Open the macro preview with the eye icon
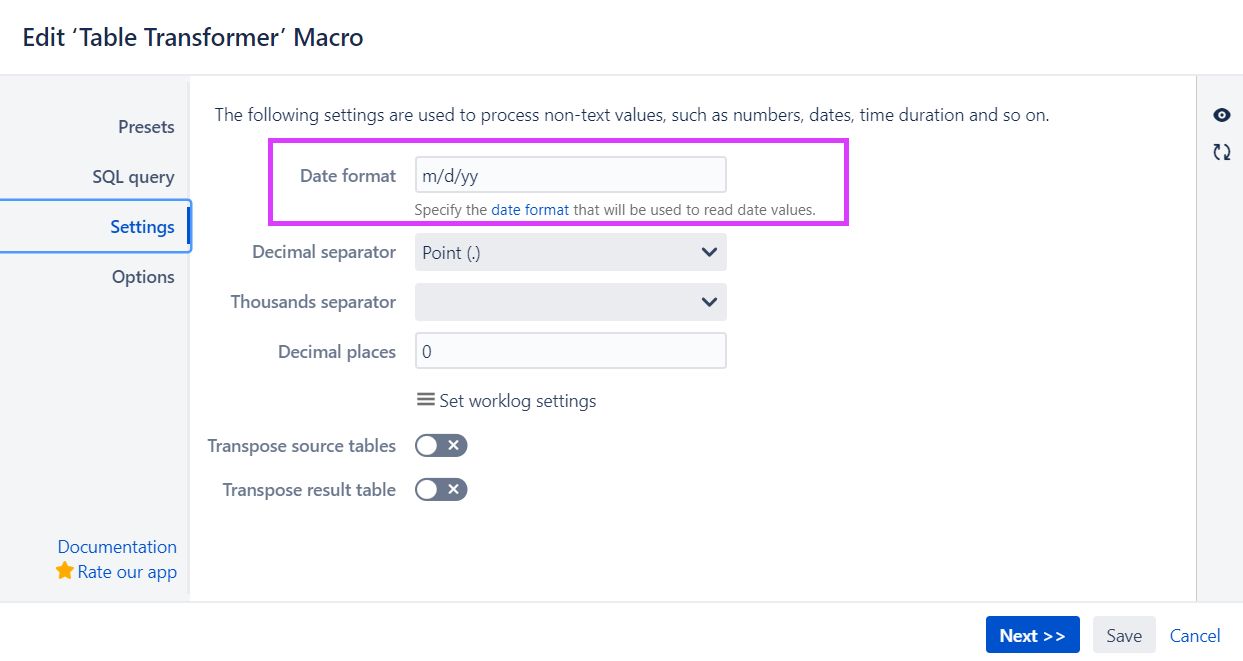The height and width of the screenshot is (661, 1243). pyautogui.click(x=1221, y=114)
